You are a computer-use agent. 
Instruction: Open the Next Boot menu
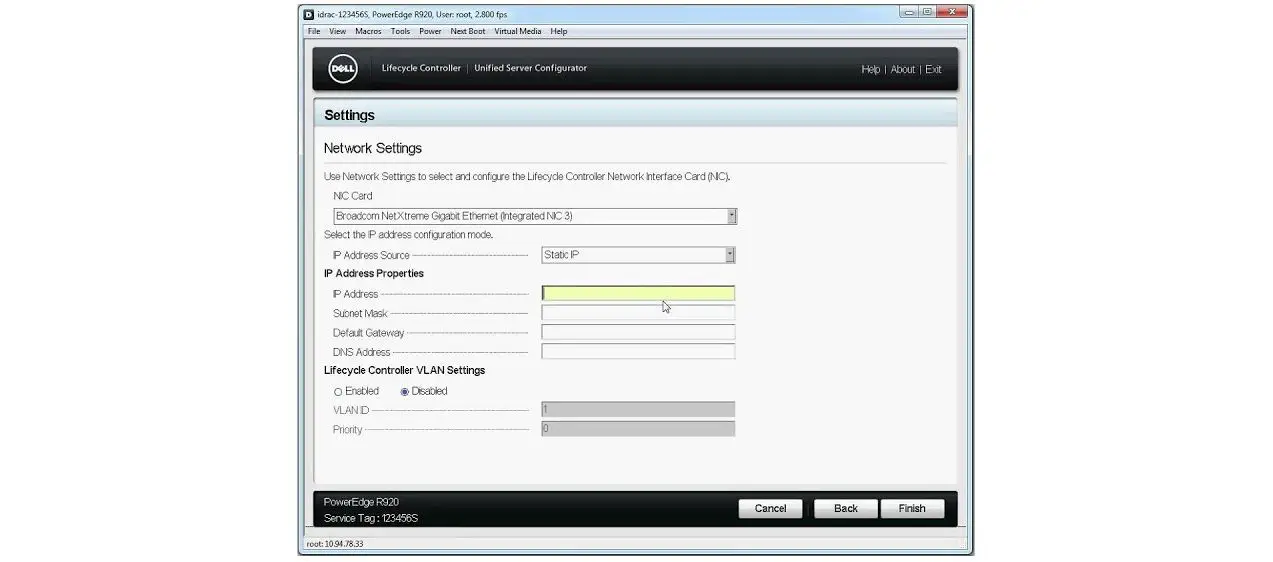point(468,31)
